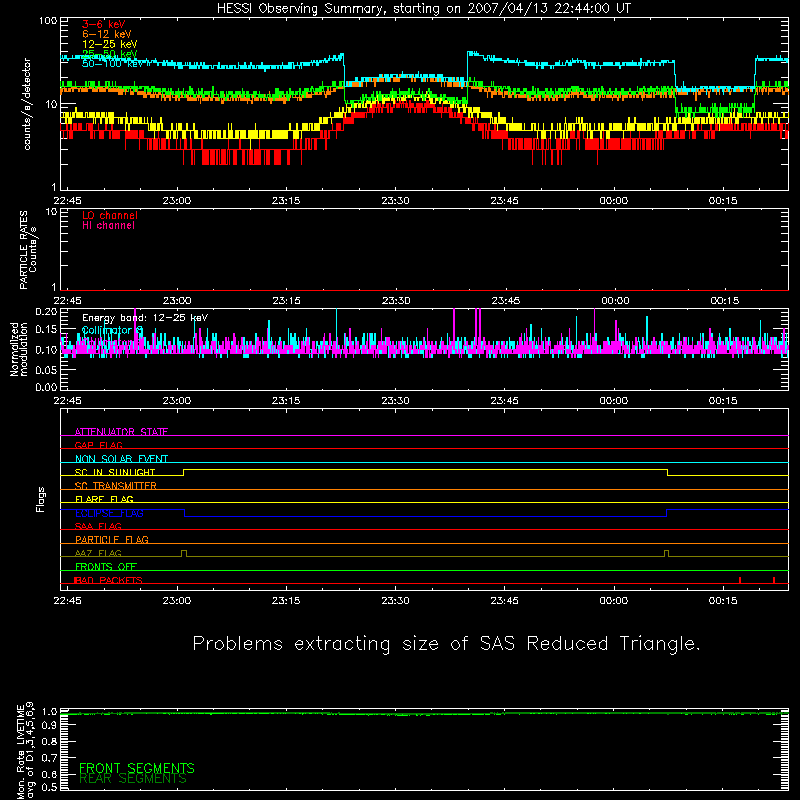Viewport: 800px width, 800px height.
Task: Click the 23:45 tick label under the modulation plot
Action: (x=505, y=401)
